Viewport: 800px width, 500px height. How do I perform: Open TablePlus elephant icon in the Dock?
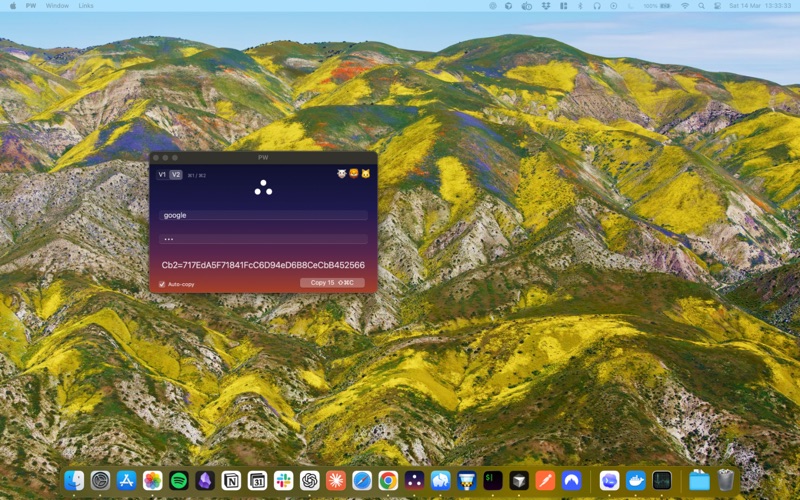tap(440, 481)
